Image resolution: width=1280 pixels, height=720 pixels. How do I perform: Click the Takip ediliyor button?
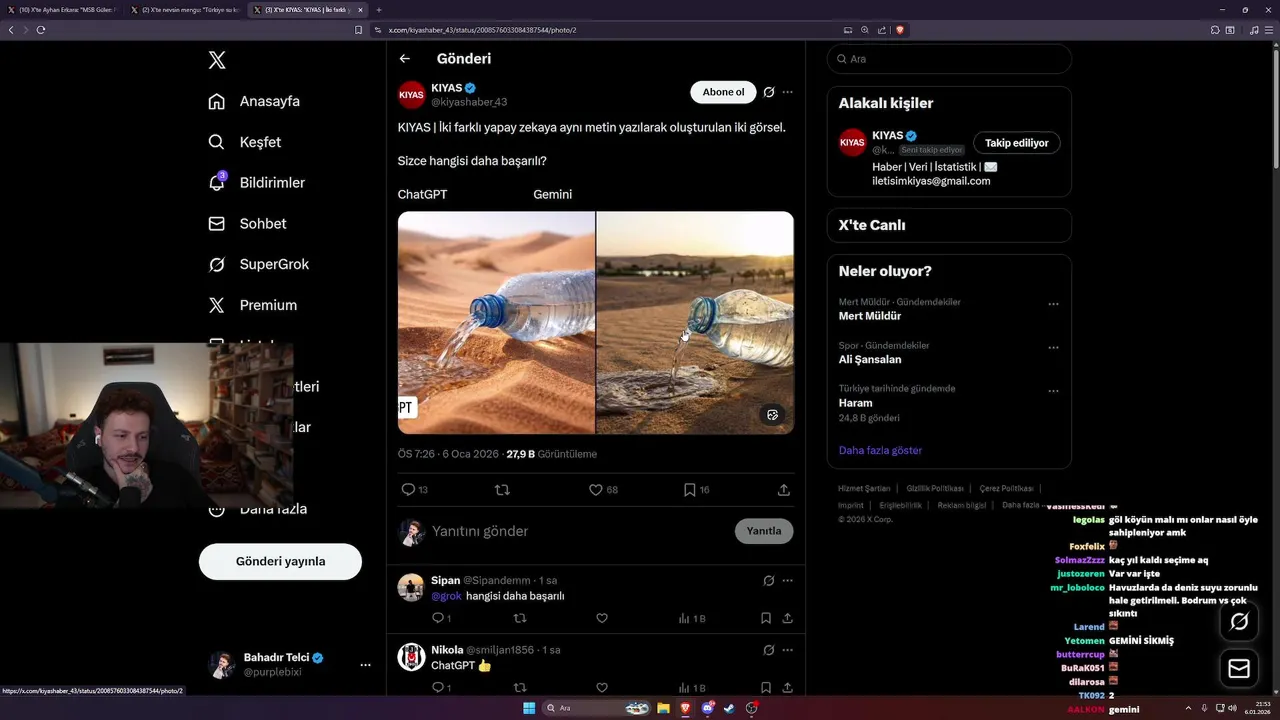pyautogui.click(x=1017, y=143)
